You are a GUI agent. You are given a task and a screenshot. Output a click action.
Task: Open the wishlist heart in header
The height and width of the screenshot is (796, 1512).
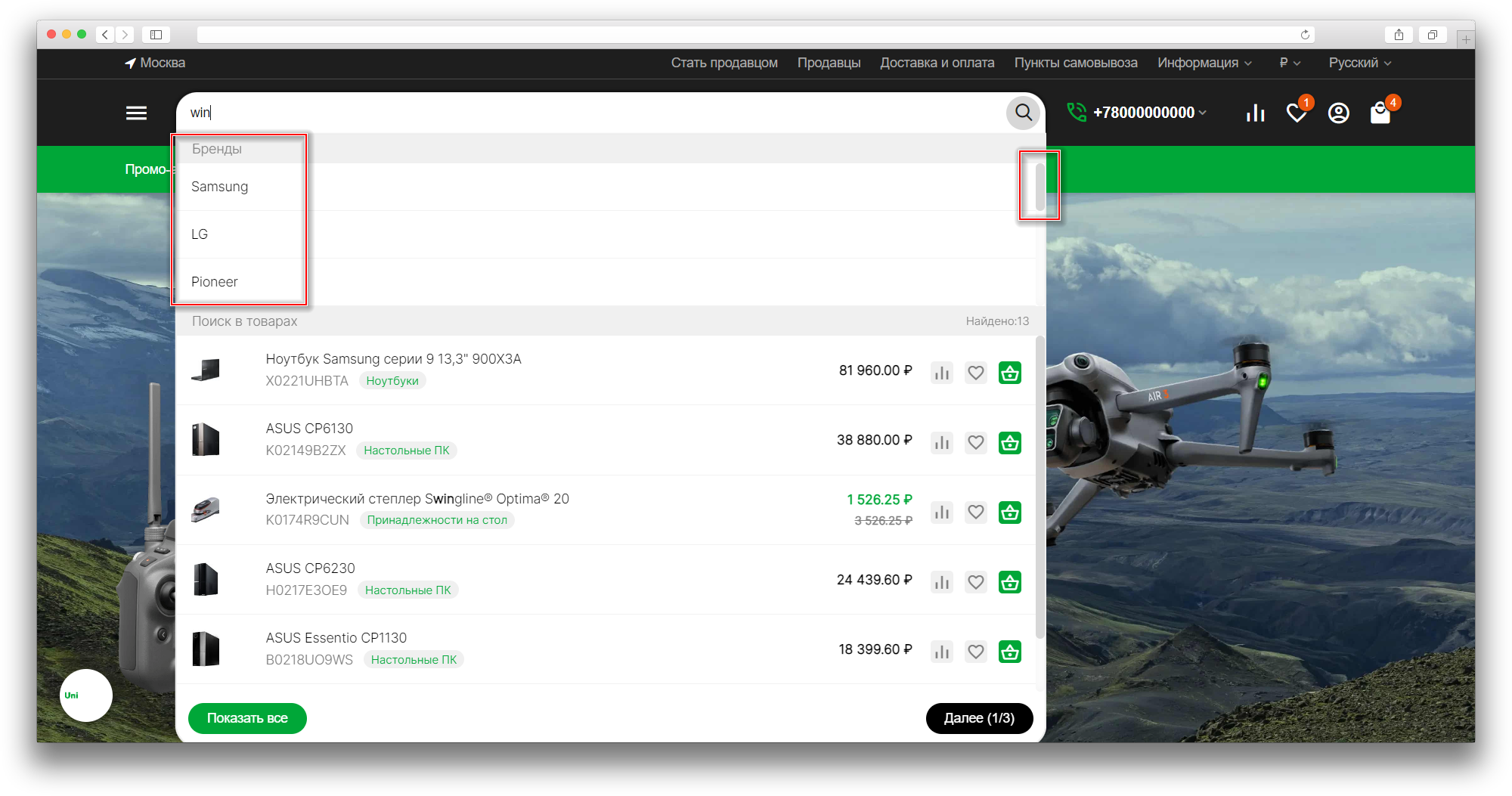pos(1297,113)
